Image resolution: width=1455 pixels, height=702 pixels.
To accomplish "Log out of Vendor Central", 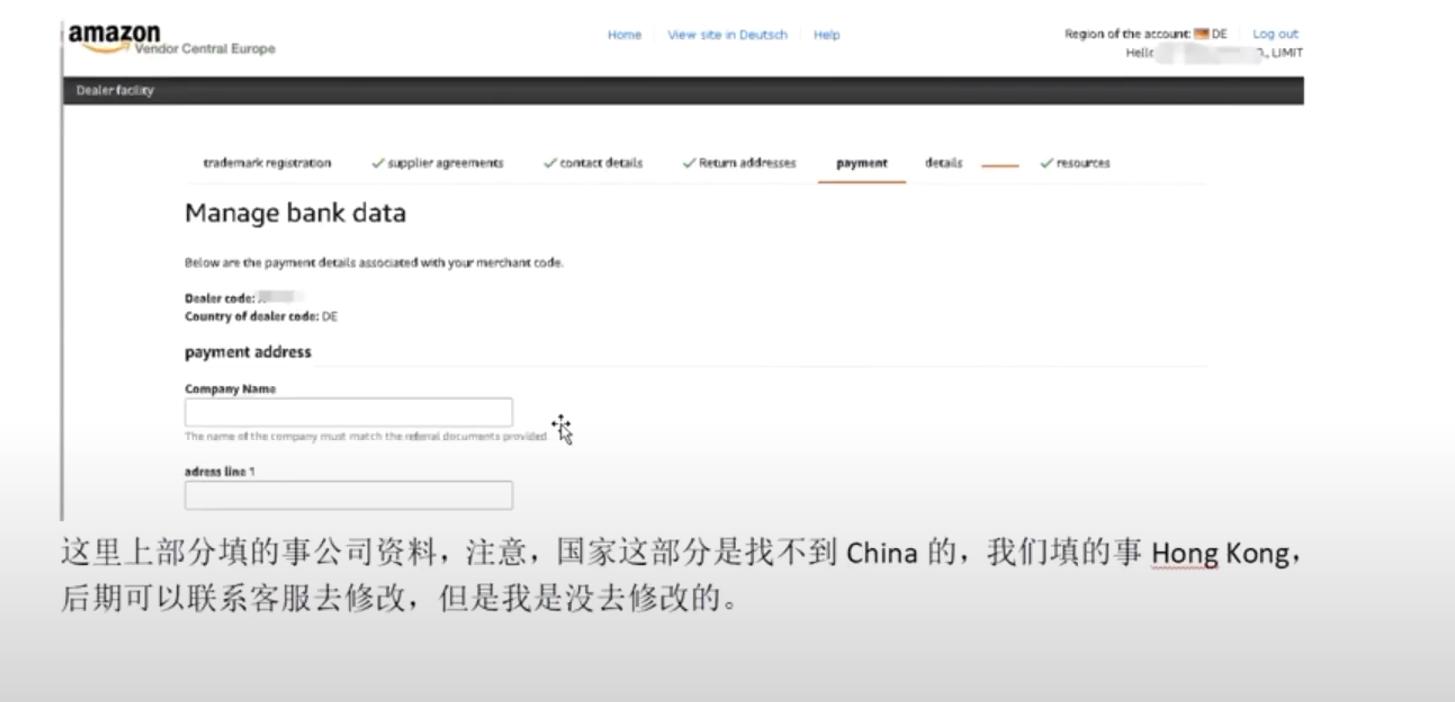I will pos(1274,33).
